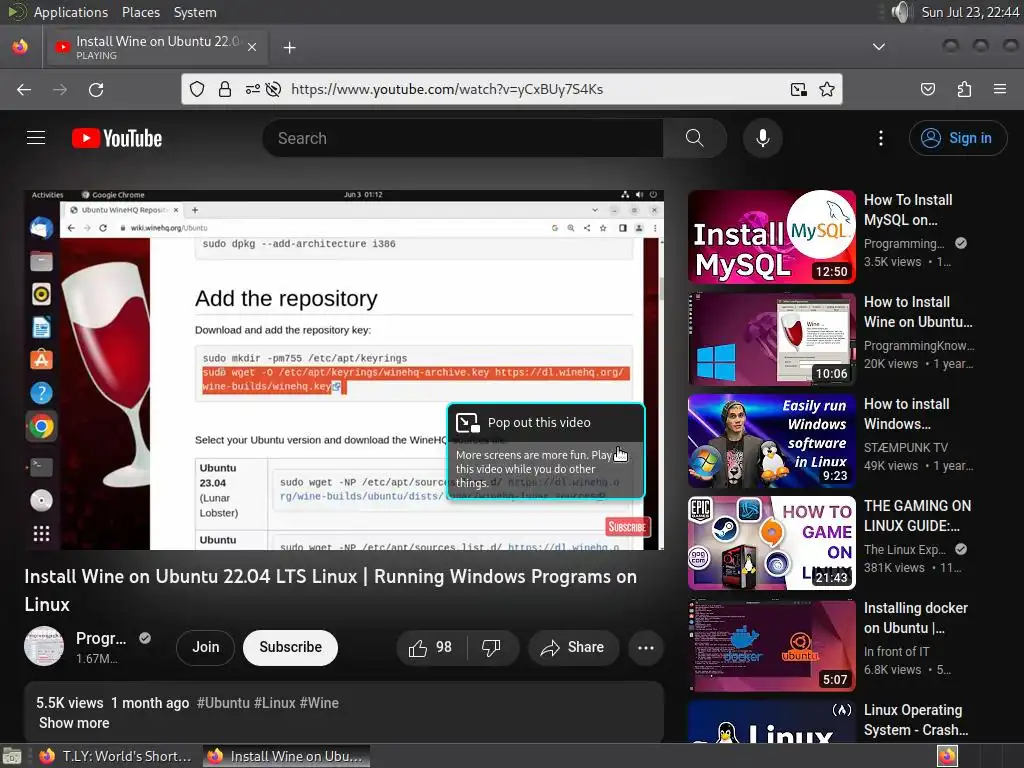Screen dimensions: 1024x768
Task: Open the How to Game on Linux thumbnail
Action: click(771, 543)
